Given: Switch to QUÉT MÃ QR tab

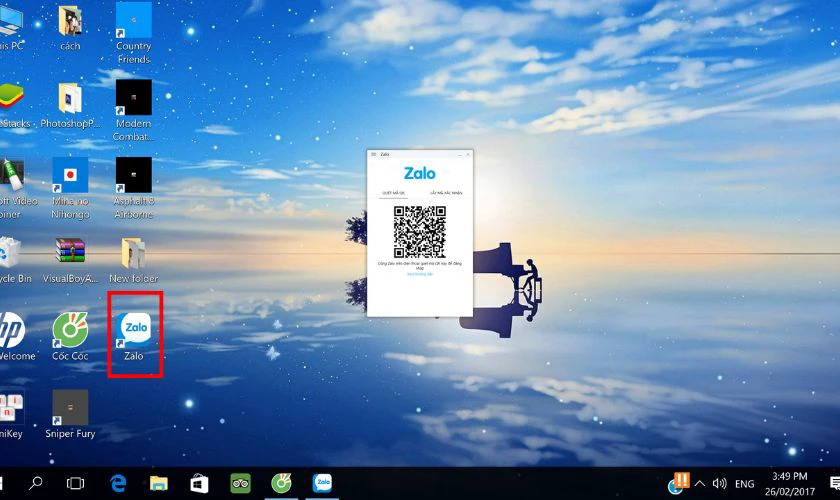Looking at the screenshot, I should (395, 192).
